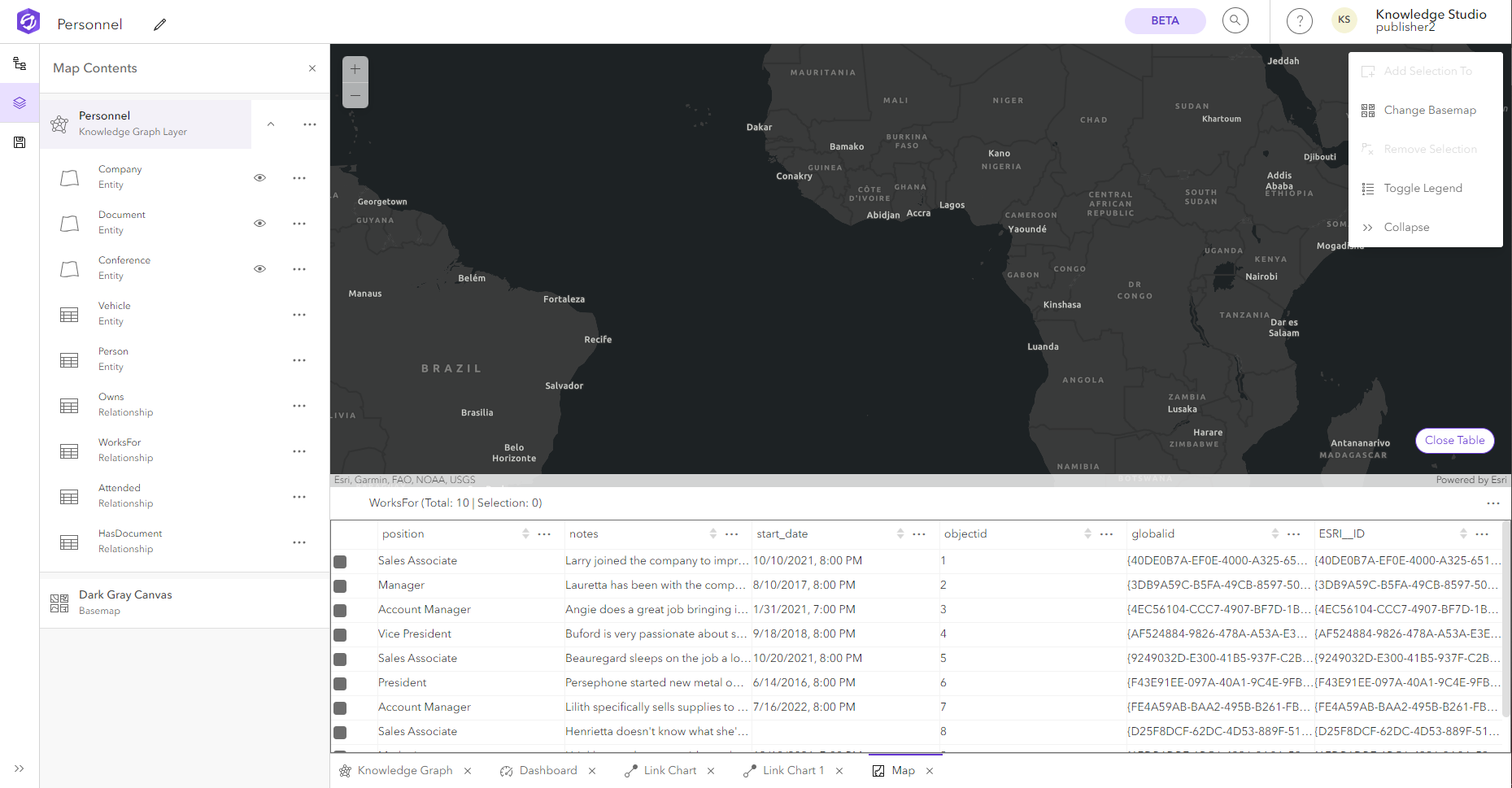Click the save icon in the left sidebar
The width and height of the screenshot is (1512, 788).
coord(20,142)
